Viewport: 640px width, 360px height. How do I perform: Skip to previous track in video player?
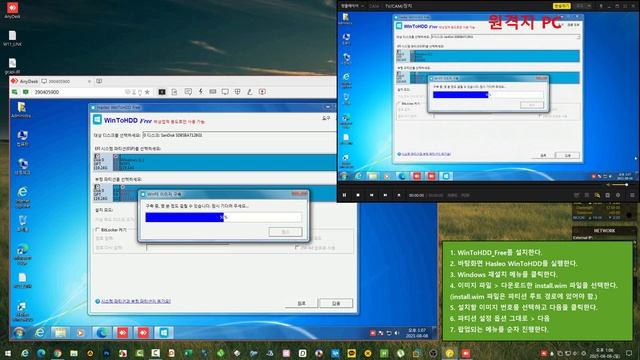pos(371,195)
